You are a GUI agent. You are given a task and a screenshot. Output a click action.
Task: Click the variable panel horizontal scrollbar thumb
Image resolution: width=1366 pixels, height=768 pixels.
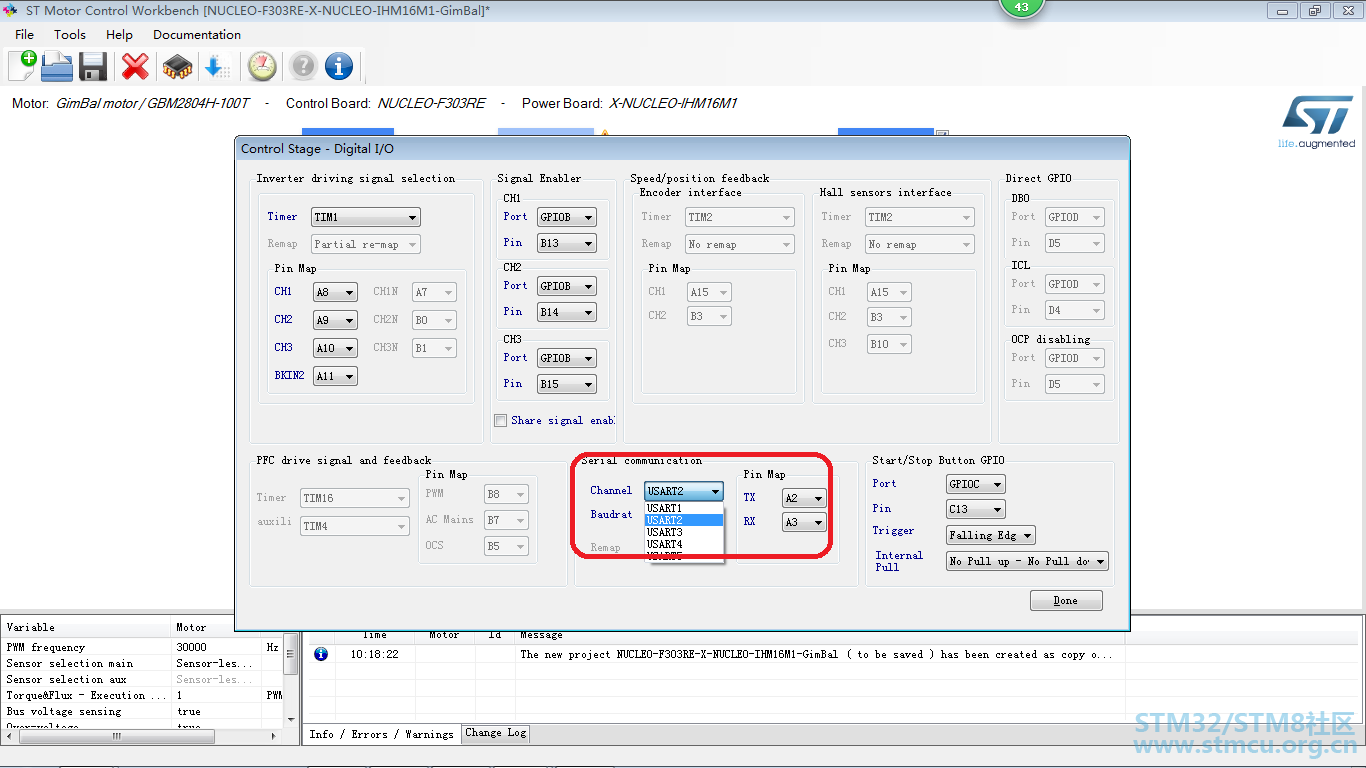pyautogui.click(x=117, y=736)
